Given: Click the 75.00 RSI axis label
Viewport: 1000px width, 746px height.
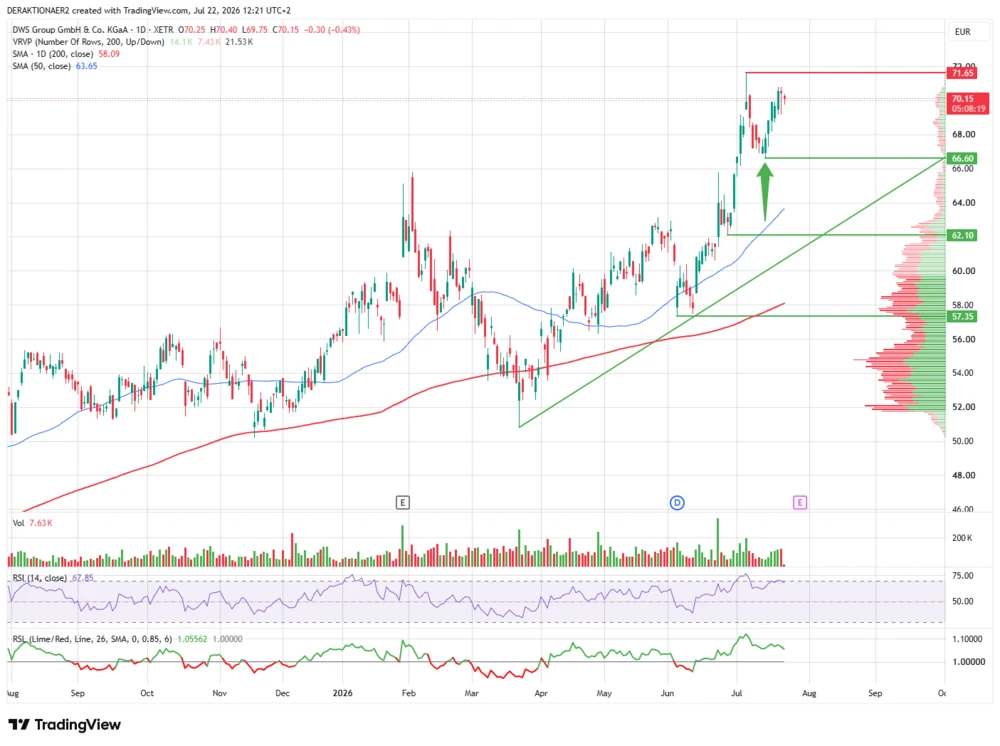Looking at the screenshot, I should (x=962, y=575).
